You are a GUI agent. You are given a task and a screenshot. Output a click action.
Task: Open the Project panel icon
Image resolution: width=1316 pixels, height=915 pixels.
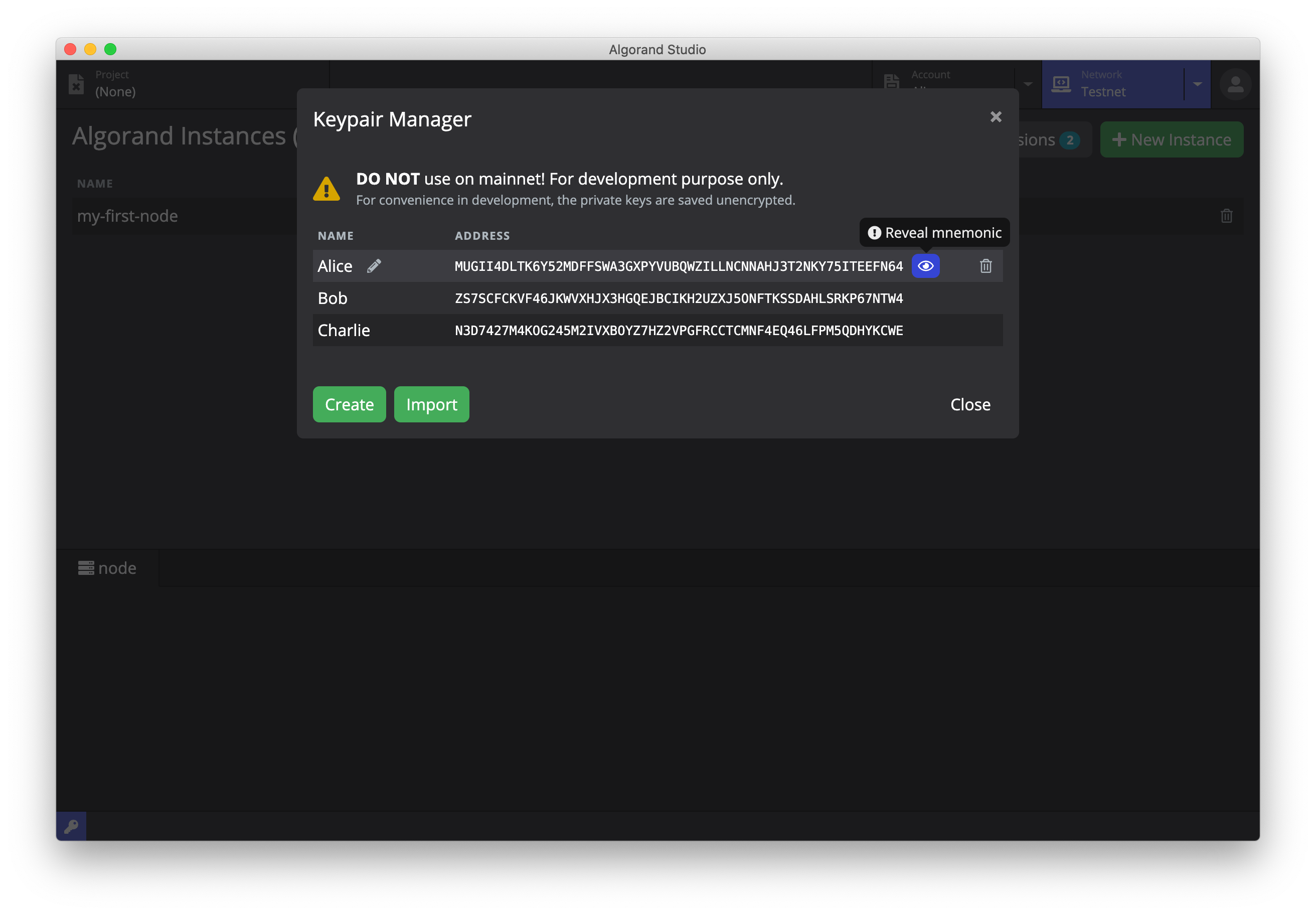click(x=77, y=83)
